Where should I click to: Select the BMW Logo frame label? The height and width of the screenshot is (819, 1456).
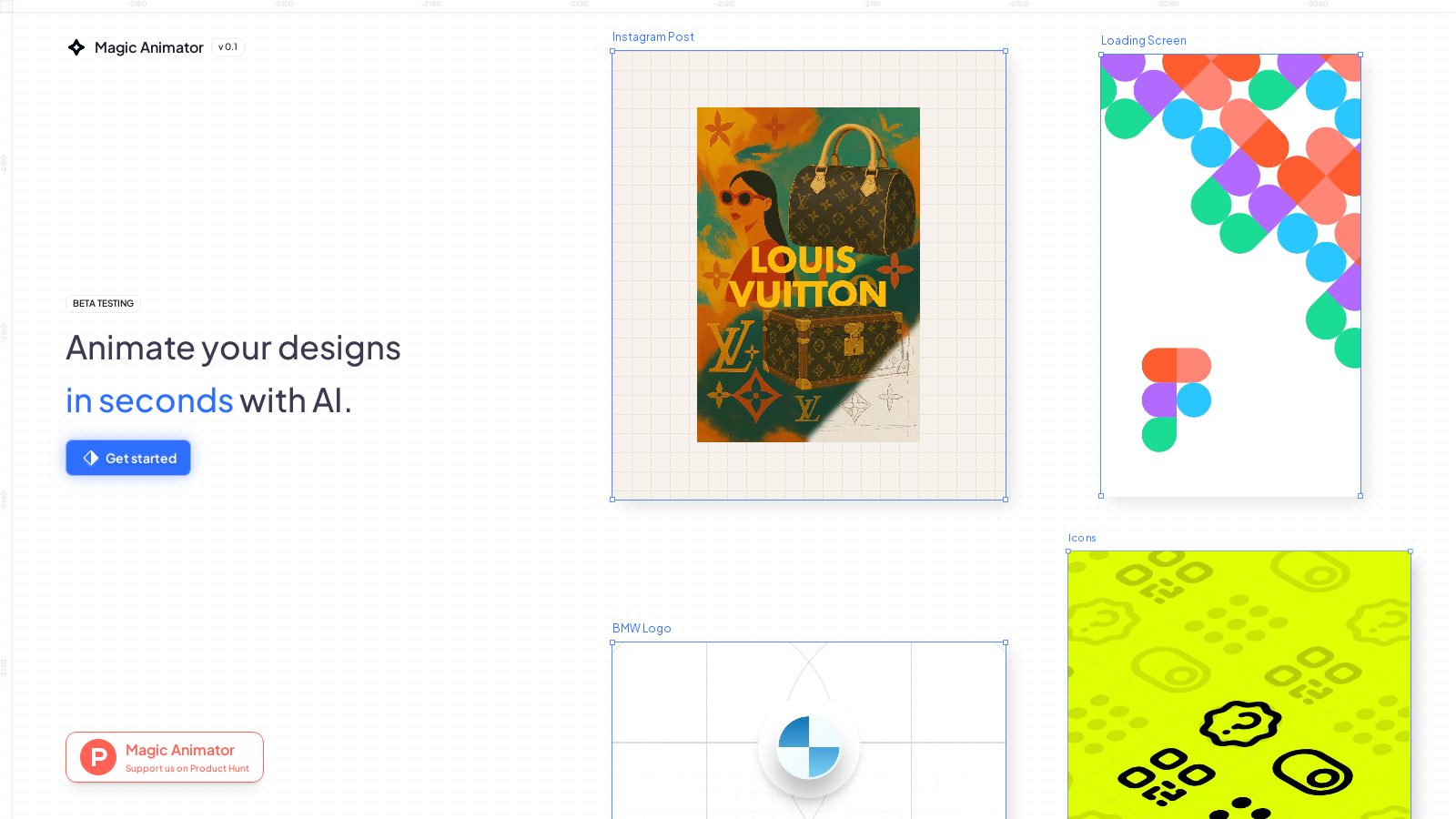click(x=642, y=628)
